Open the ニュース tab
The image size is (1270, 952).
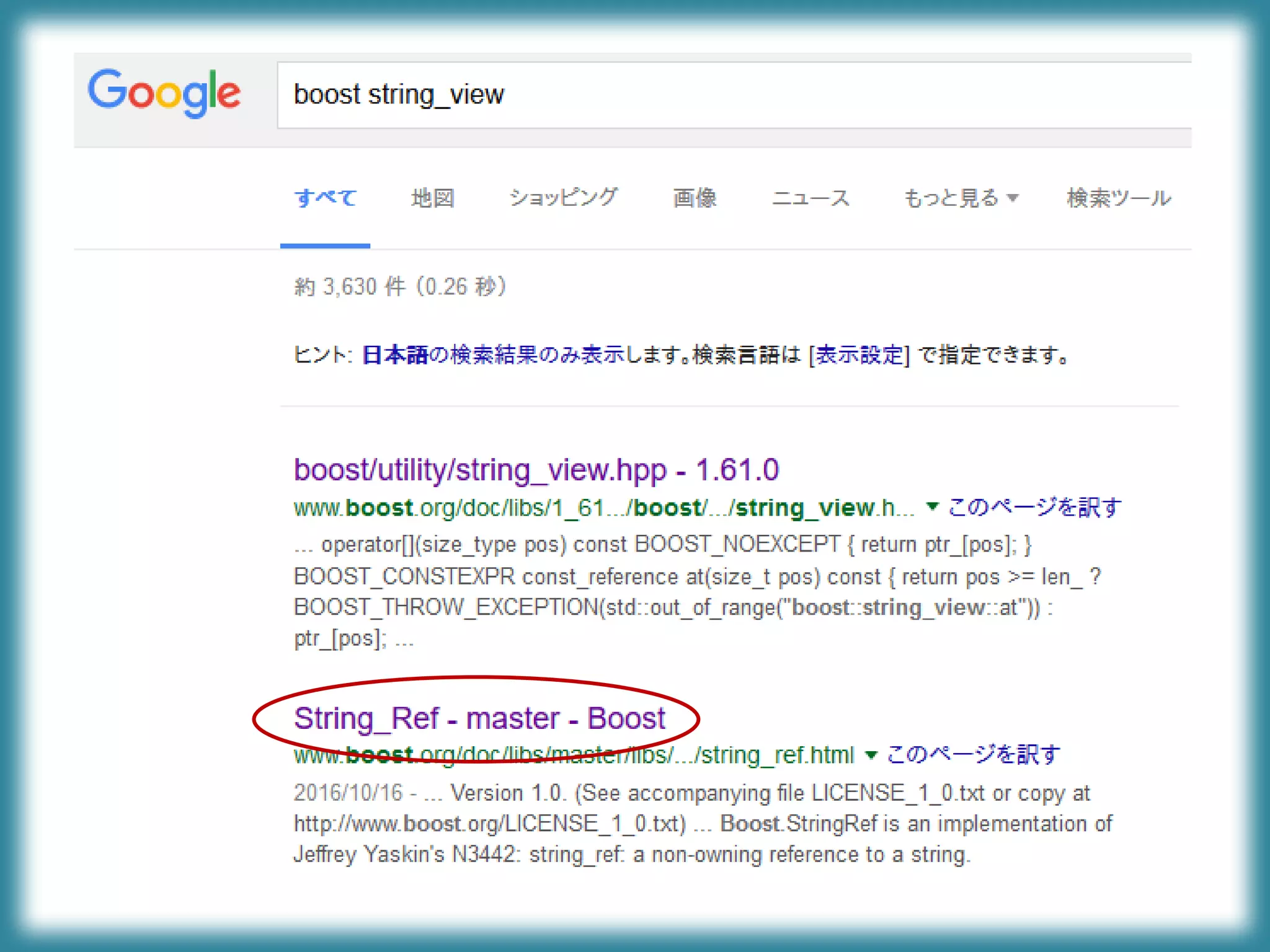810,198
